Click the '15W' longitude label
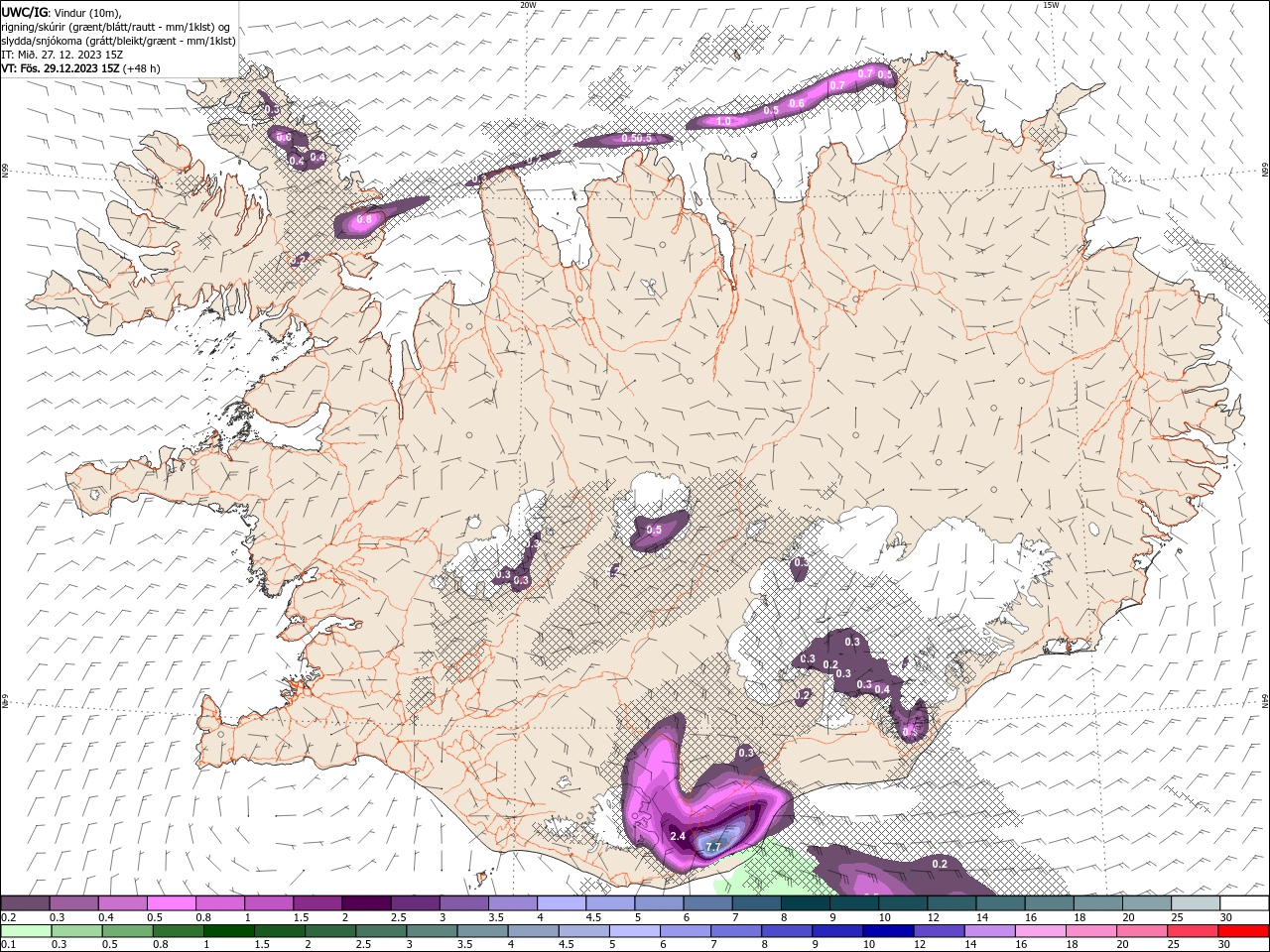 (x=1051, y=5)
